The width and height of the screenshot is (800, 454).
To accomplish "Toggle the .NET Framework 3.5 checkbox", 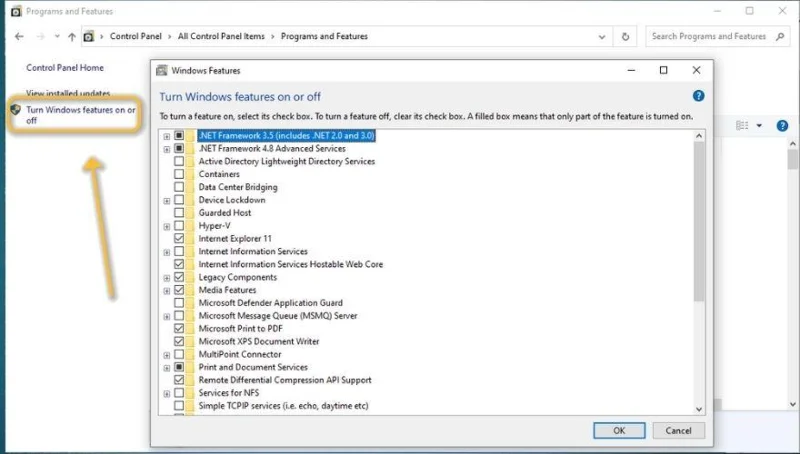I will [x=179, y=135].
